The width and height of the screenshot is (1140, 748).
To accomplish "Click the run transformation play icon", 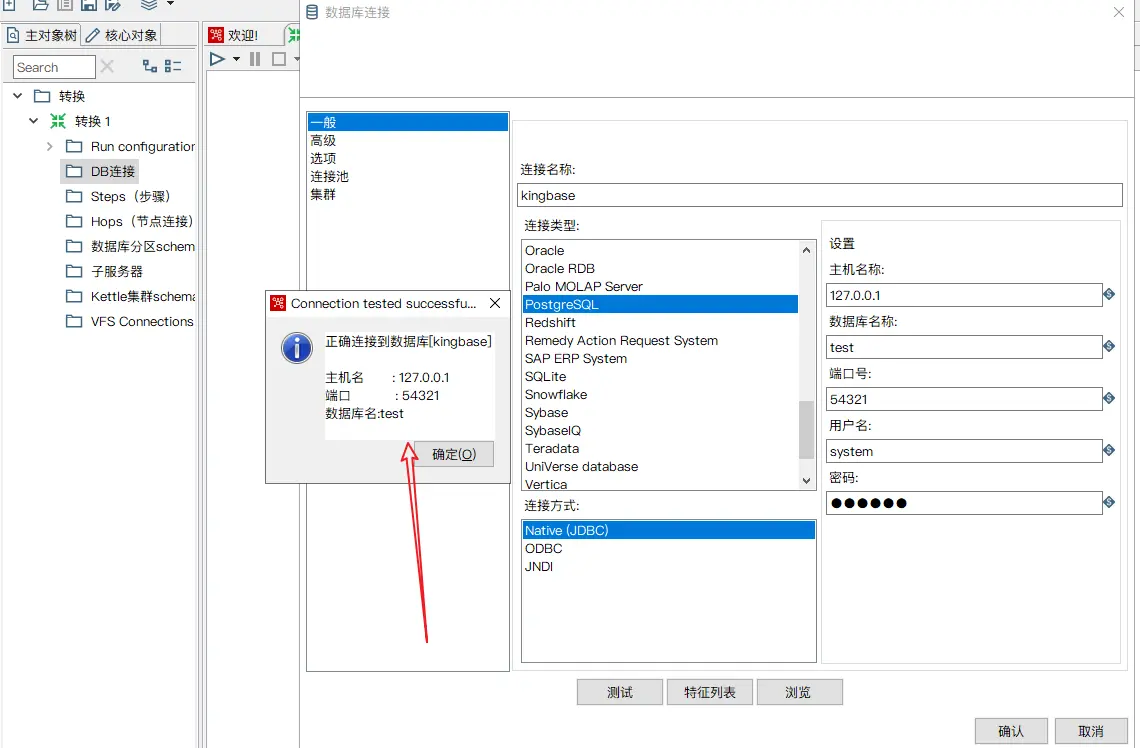I will click(x=217, y=59).
